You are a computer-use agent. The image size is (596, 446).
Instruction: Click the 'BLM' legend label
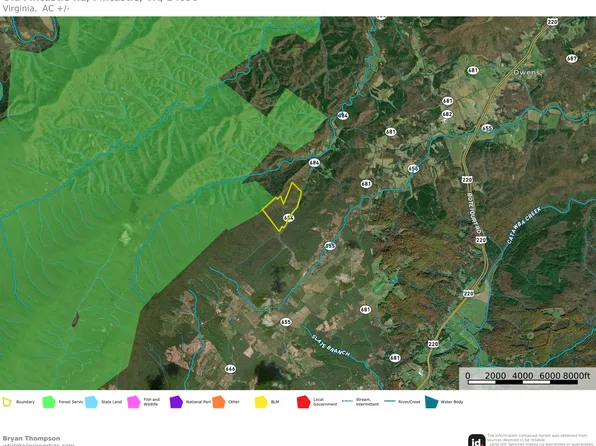(x=275, y=402)
